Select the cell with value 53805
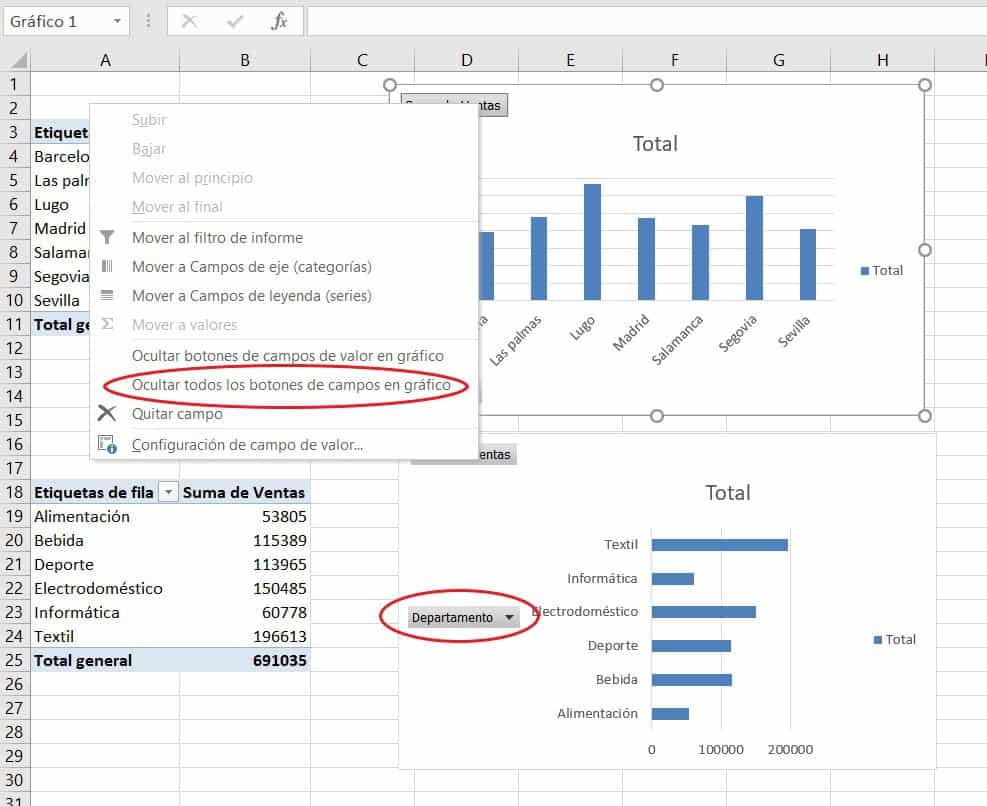Image resolution: width=987 pixels, height=806 pixels. (244, 516)
